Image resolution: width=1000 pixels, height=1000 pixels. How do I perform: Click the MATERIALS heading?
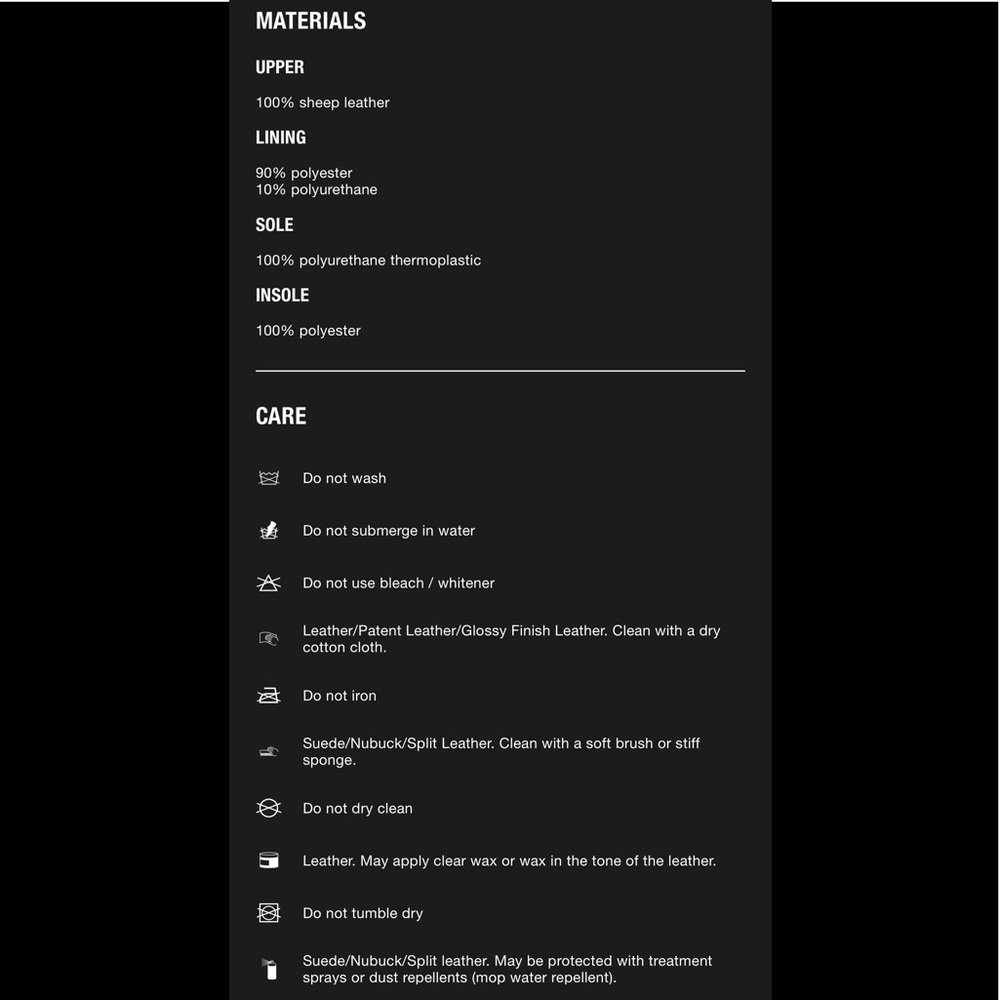[x=311, y=21]
